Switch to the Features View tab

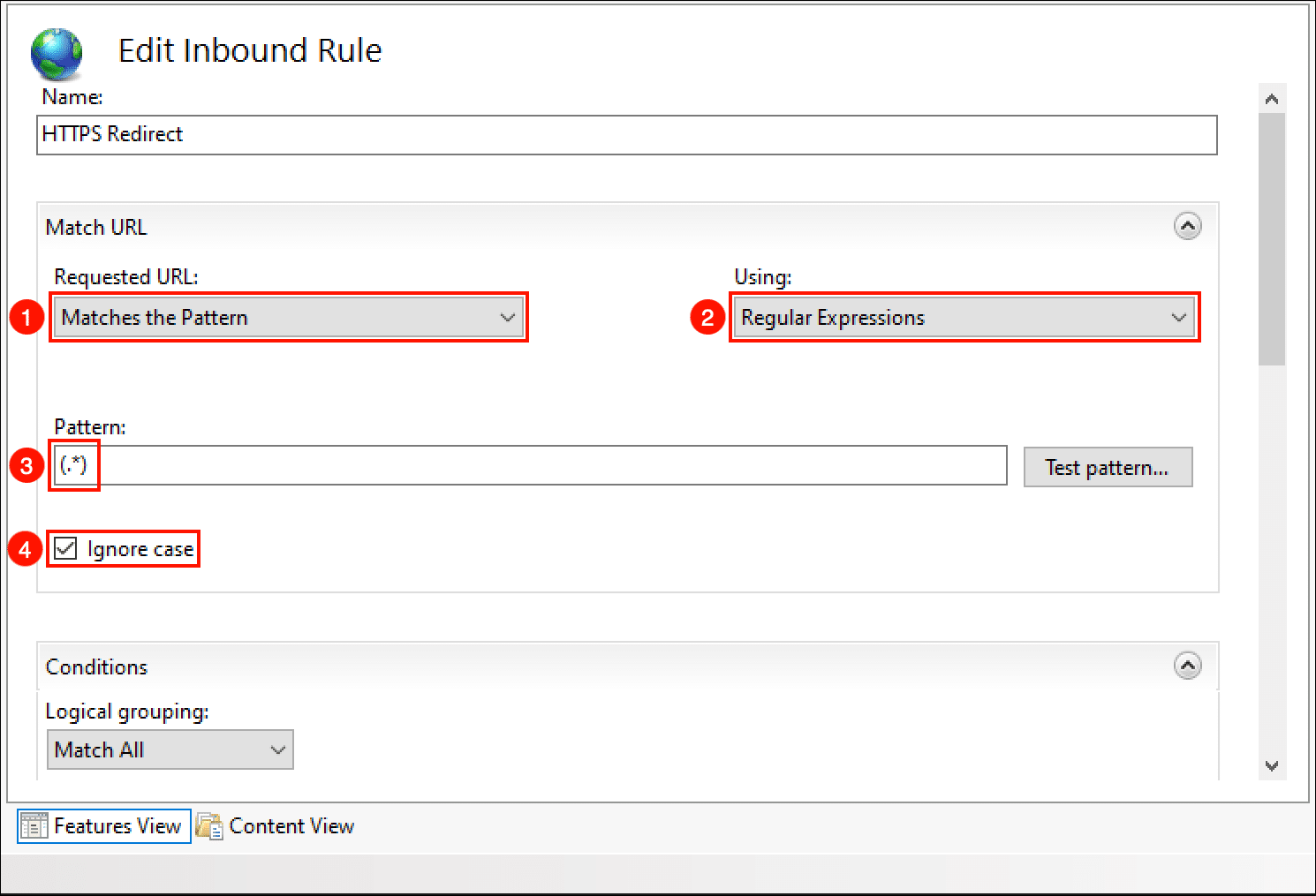(117, 826)
